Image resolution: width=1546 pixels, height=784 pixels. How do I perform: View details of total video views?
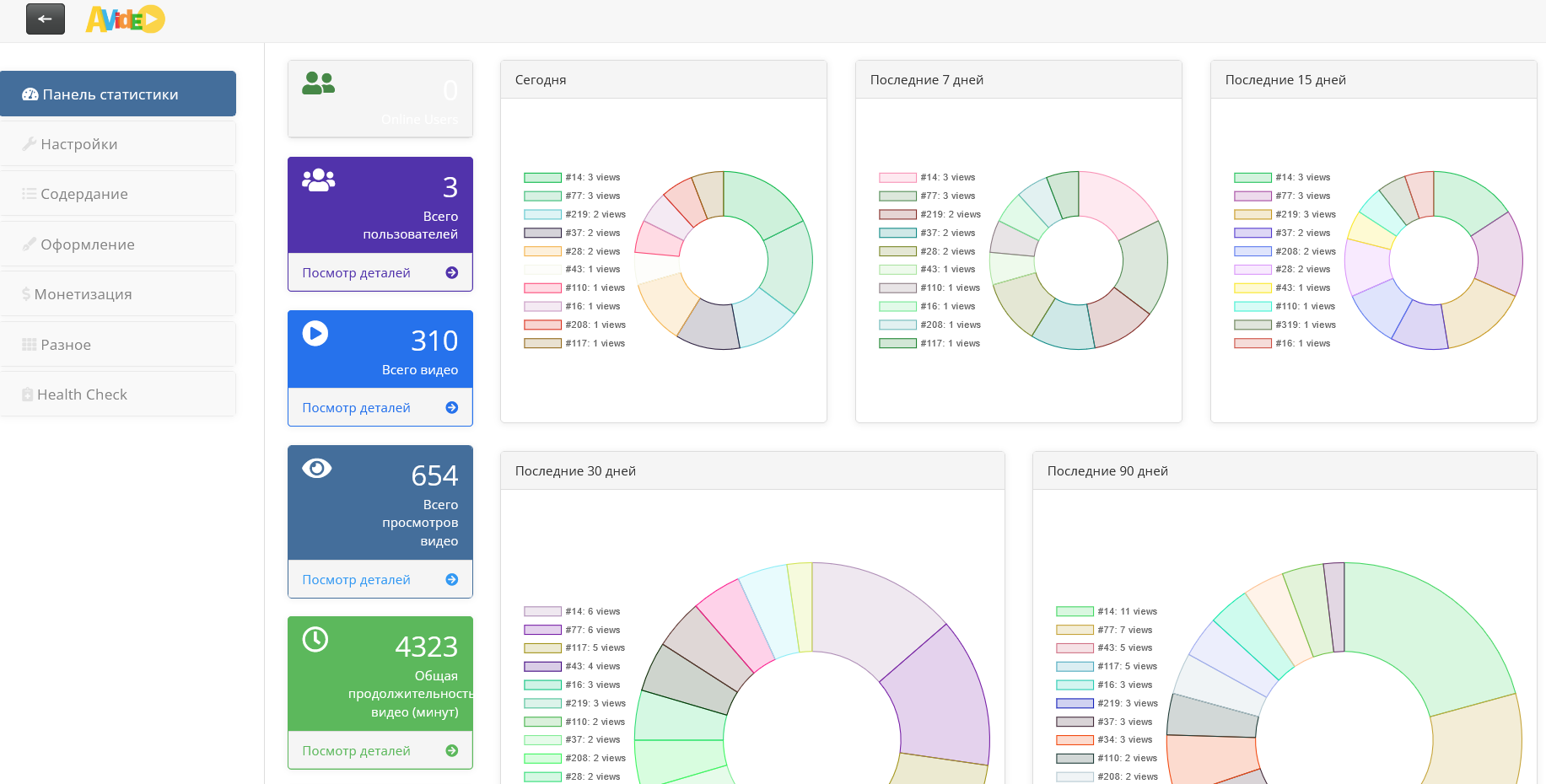(380, 579)
